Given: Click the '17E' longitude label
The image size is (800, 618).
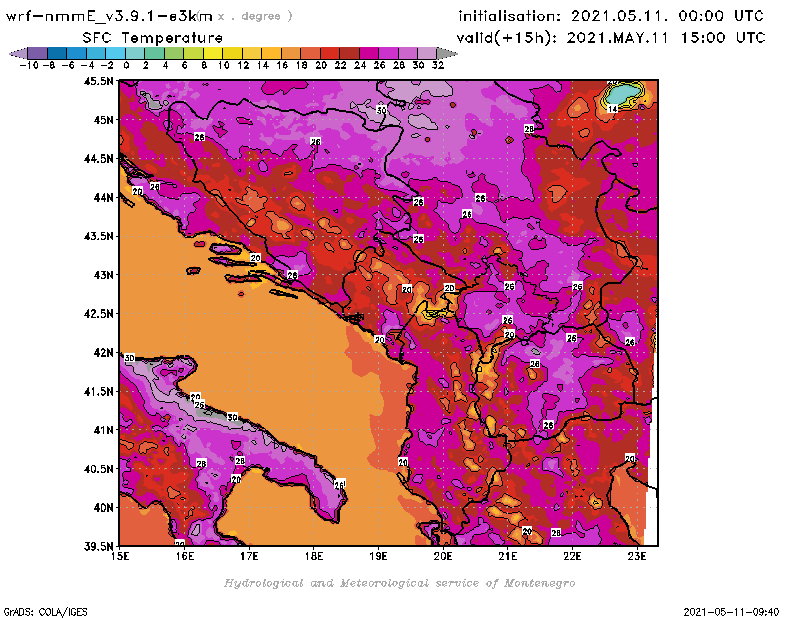Looking at the screenshot, I should [249, 556].
